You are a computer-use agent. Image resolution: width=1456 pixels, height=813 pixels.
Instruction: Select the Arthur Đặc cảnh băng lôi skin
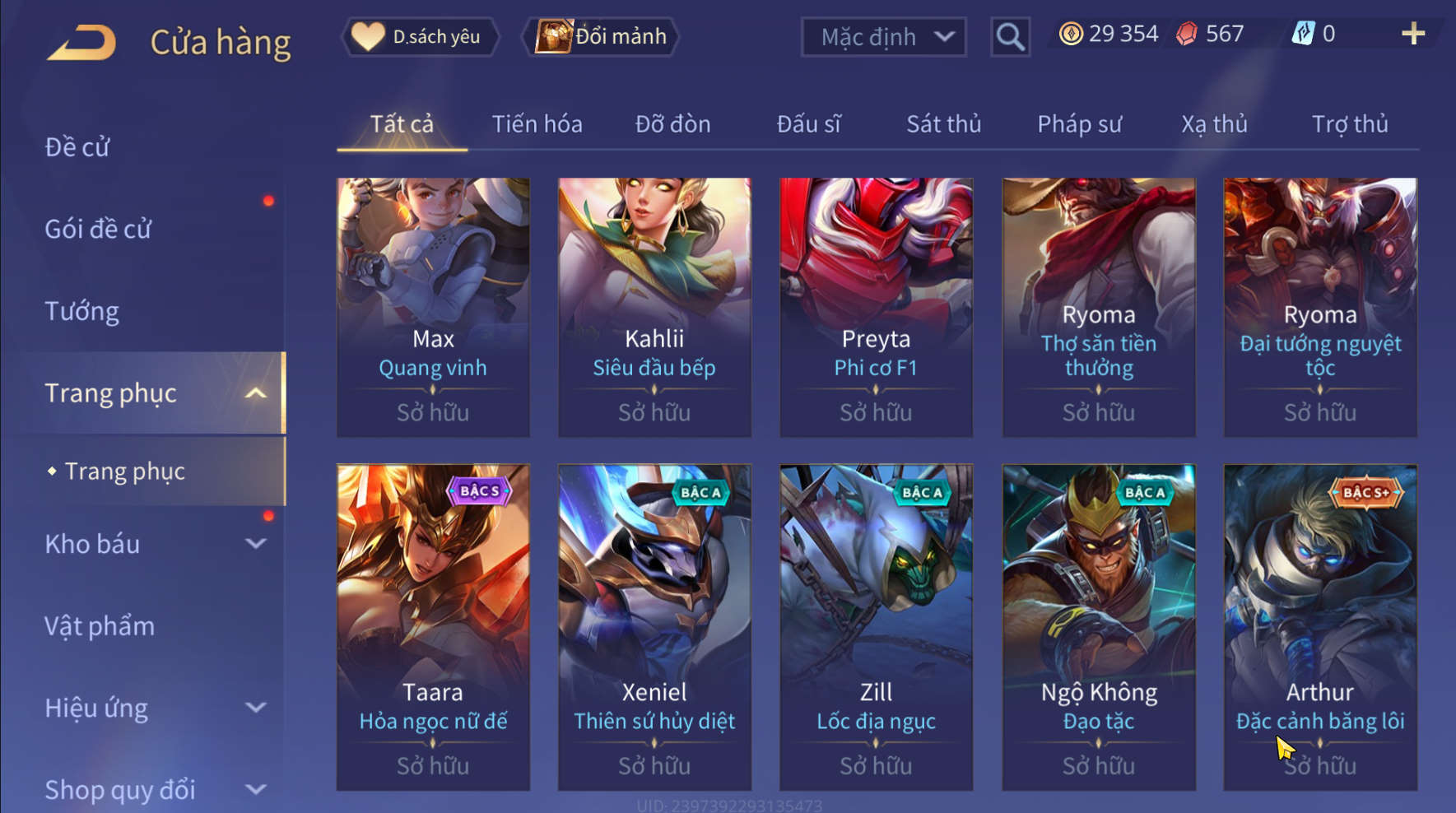point(1320,628)
